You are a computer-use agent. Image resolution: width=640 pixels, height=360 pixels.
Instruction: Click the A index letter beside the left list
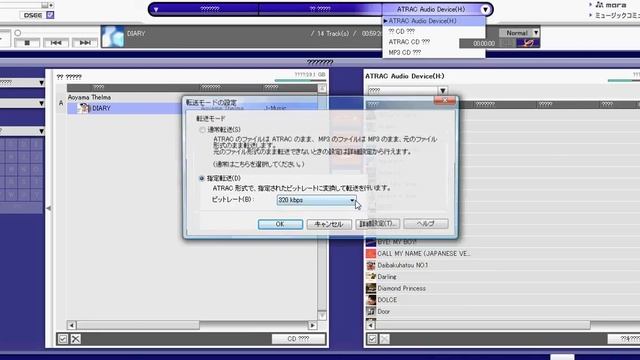tap(61, 103)
